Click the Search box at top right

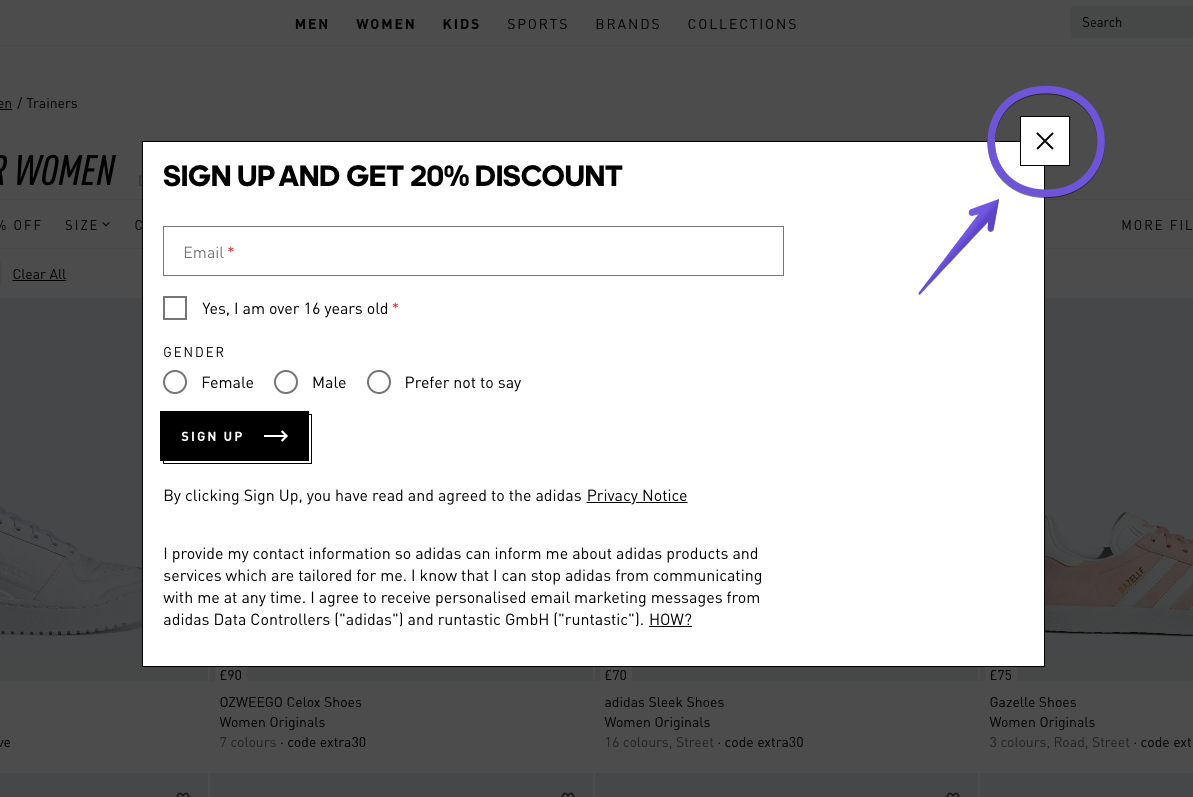(x=1131, y=21)
